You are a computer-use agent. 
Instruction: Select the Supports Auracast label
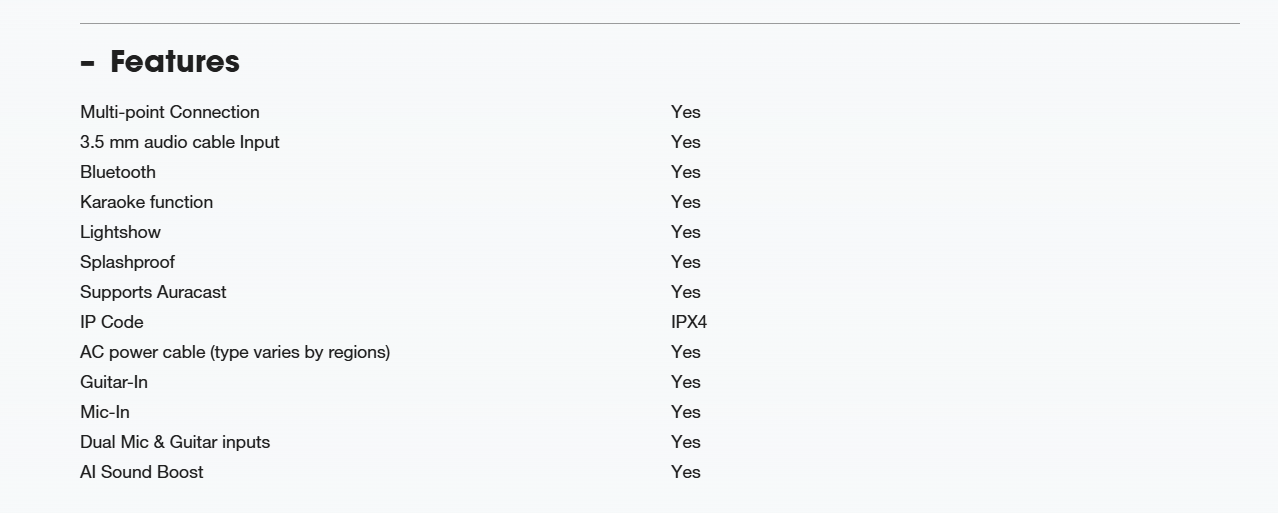pos(153,292)
